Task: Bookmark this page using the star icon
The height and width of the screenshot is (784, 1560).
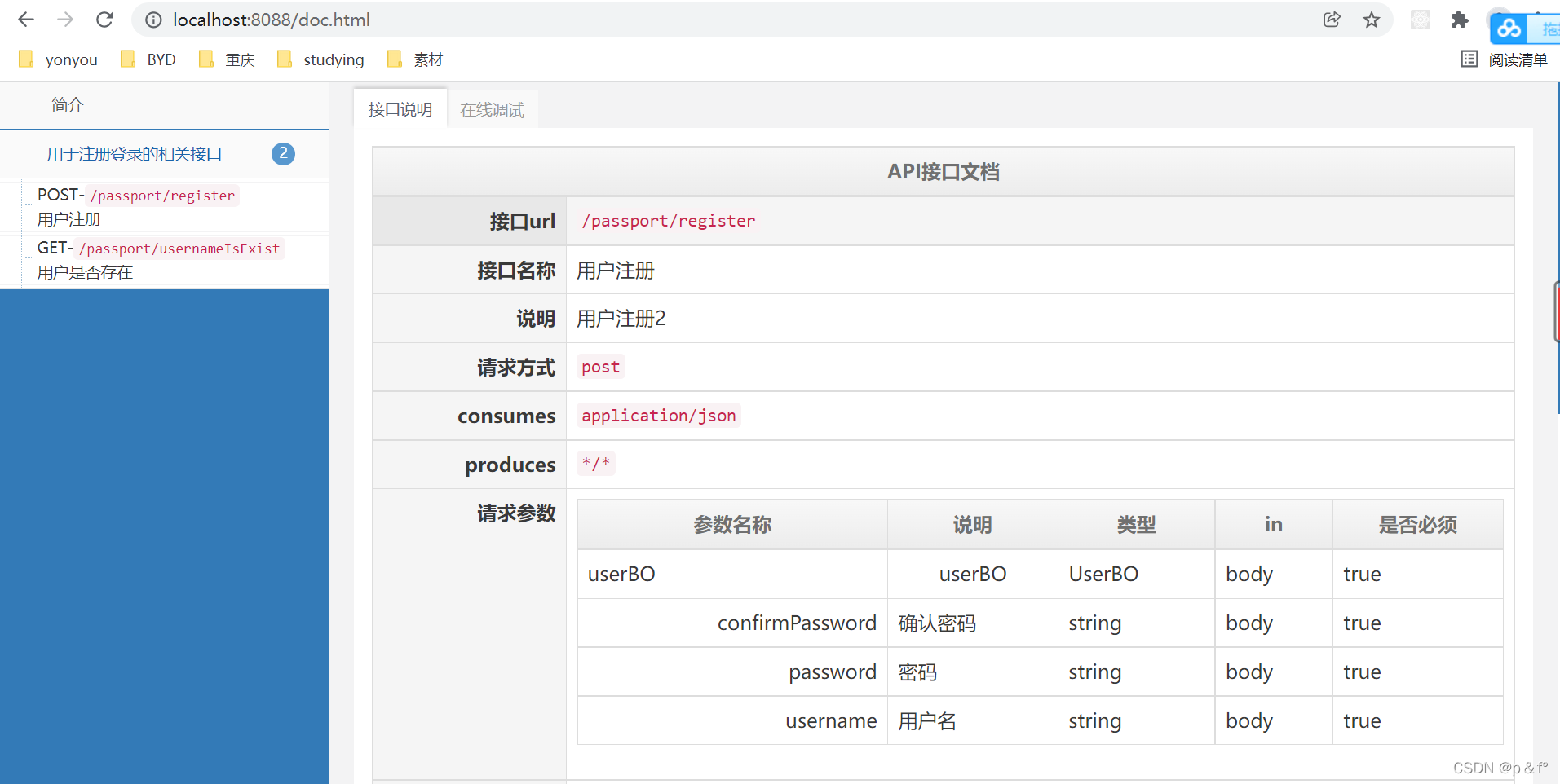Action: pyautogui.click(x=1372, y=20)
